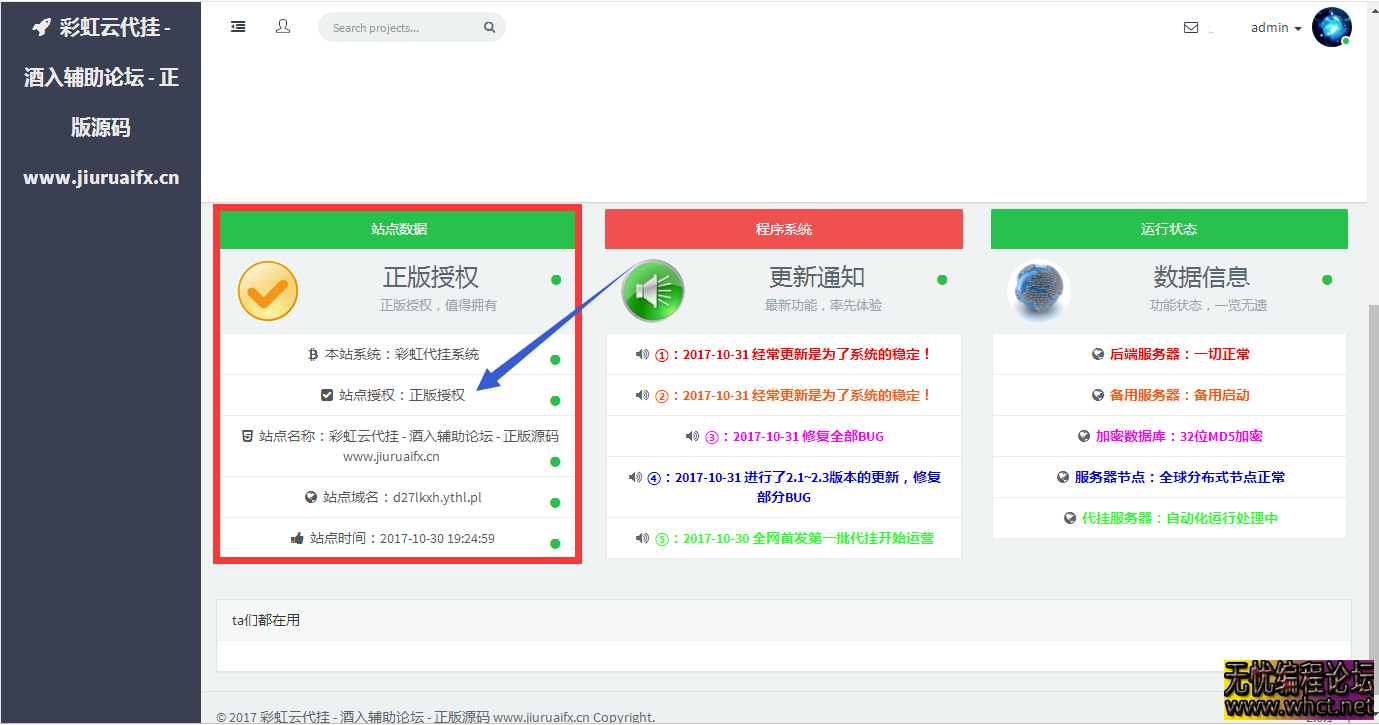Click the ta们都在用 panel title
Screen dimensions: 1379x725
266,620
